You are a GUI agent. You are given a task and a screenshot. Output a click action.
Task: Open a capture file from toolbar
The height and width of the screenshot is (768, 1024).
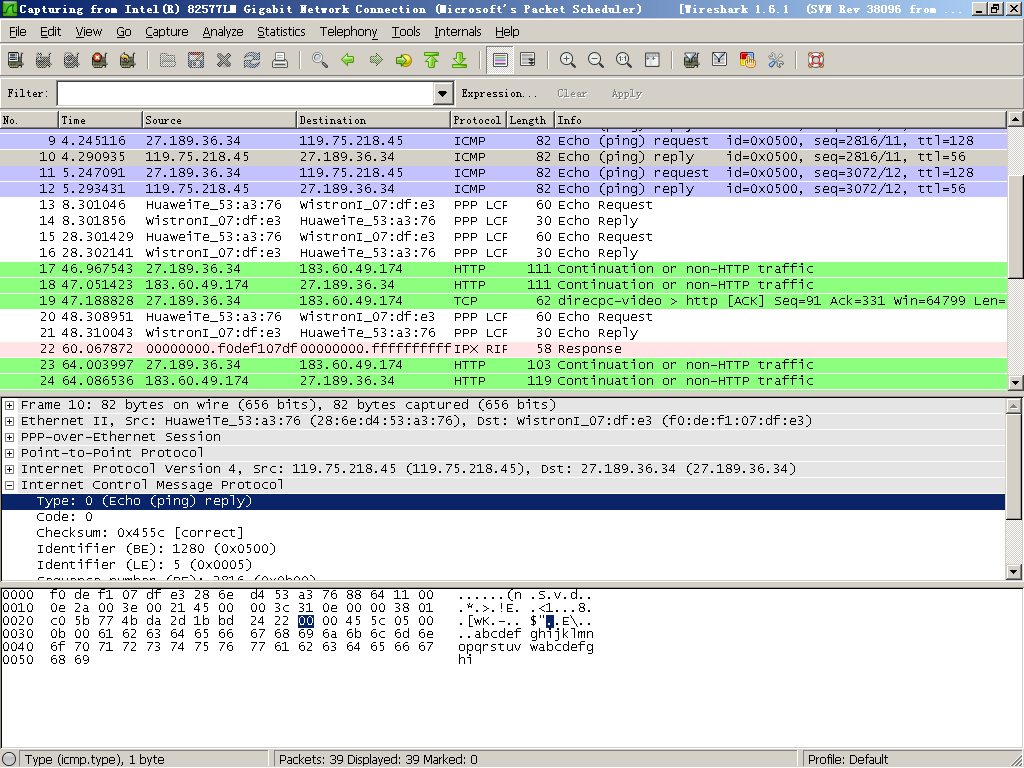click(x=168, y=61)
